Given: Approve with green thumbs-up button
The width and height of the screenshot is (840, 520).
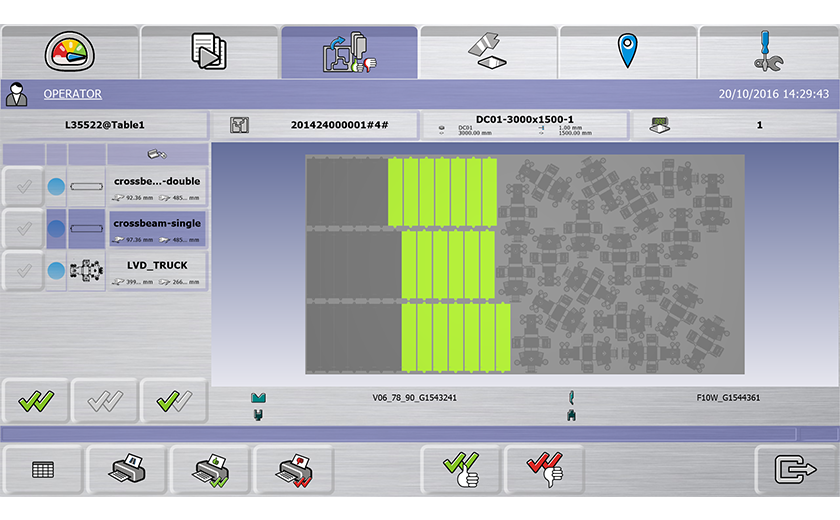Looking at the screenshot, I should [461, 470].
